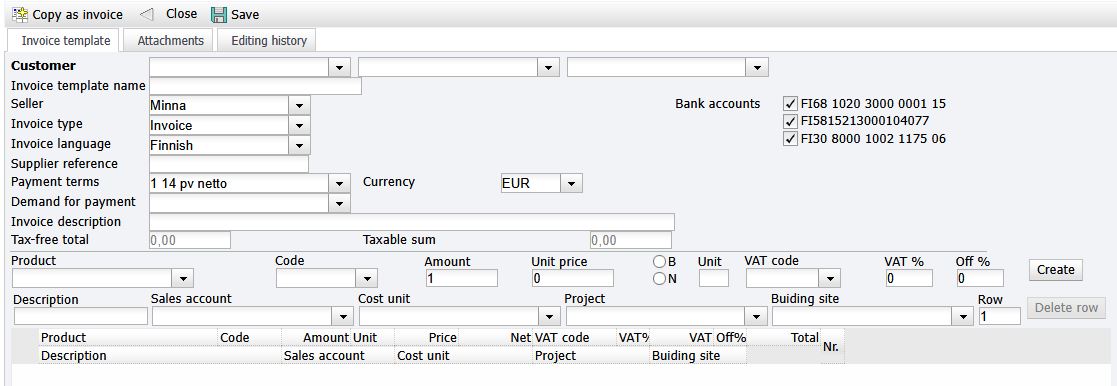Click the Price column header
The width and height of the screenshot is (1117, 386).
(427, 338)
